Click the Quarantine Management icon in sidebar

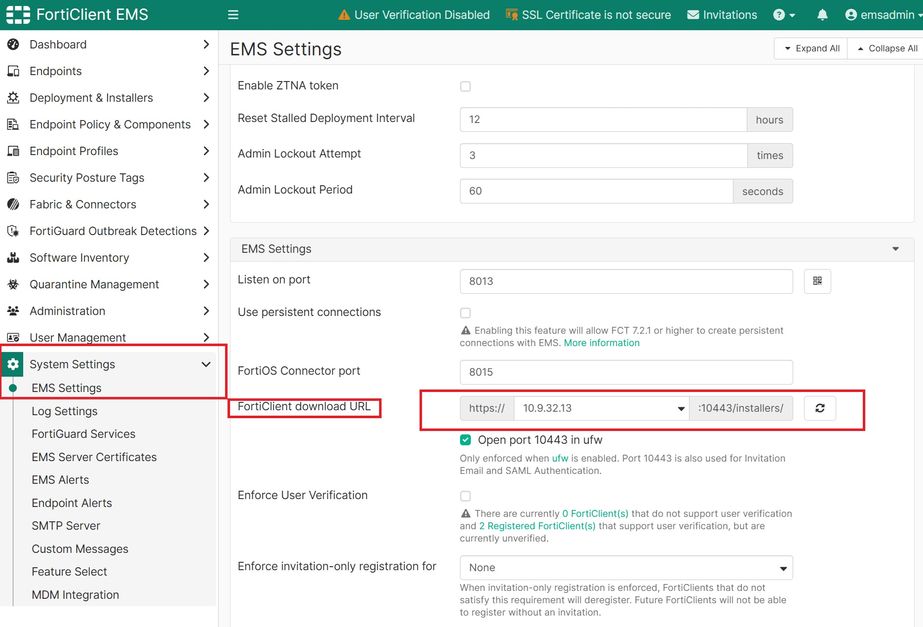pyautogui.click(x=13, y=284)
